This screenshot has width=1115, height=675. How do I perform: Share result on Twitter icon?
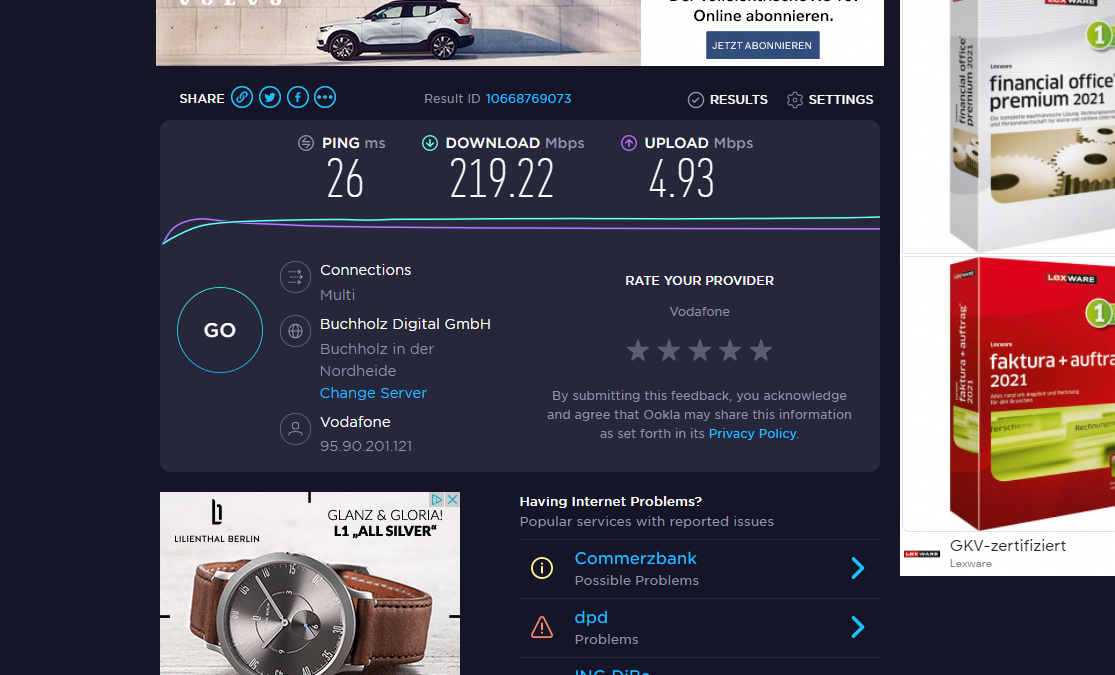click(270, 97)
